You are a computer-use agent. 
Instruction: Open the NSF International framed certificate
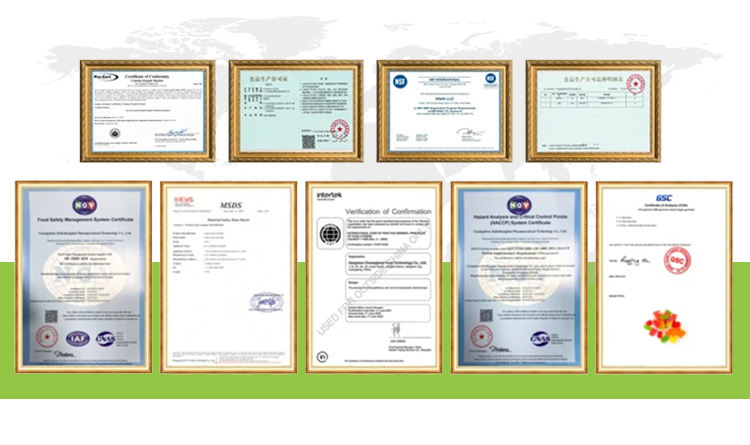point(444,111)
